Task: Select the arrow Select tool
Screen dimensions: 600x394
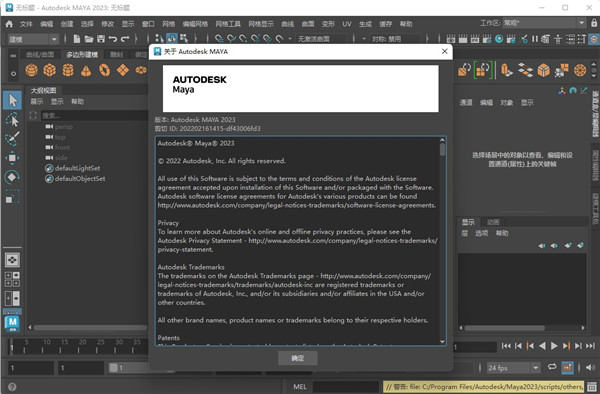Action: click(12, 100)
